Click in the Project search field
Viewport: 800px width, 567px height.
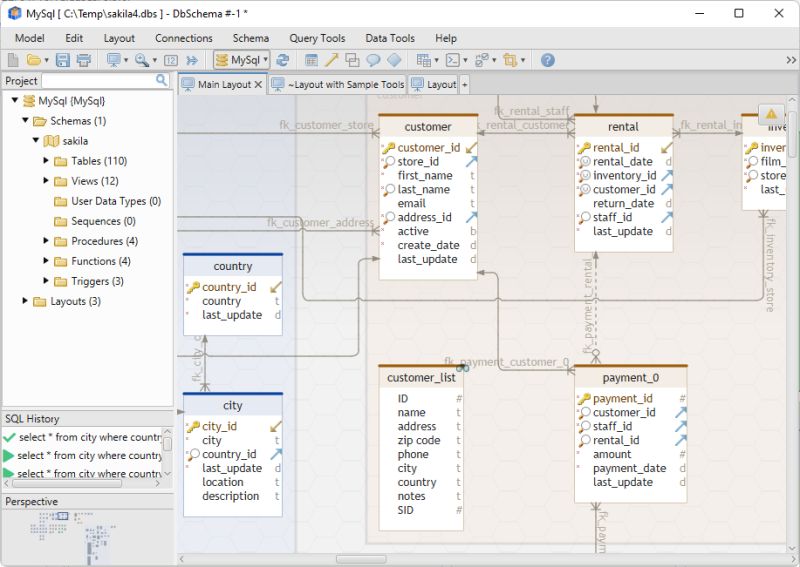point(98,81)
